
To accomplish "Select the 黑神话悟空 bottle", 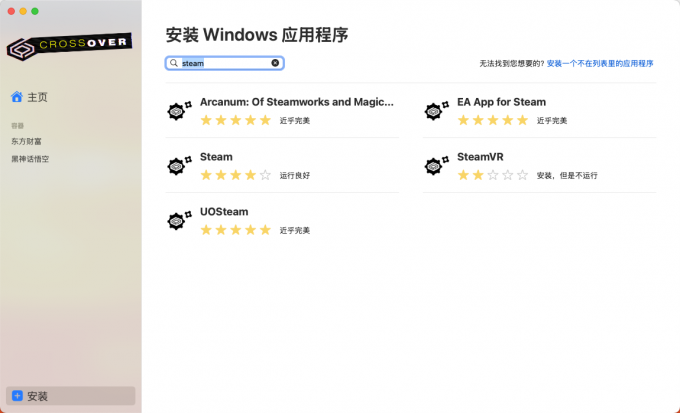I will tap(30, 159).
